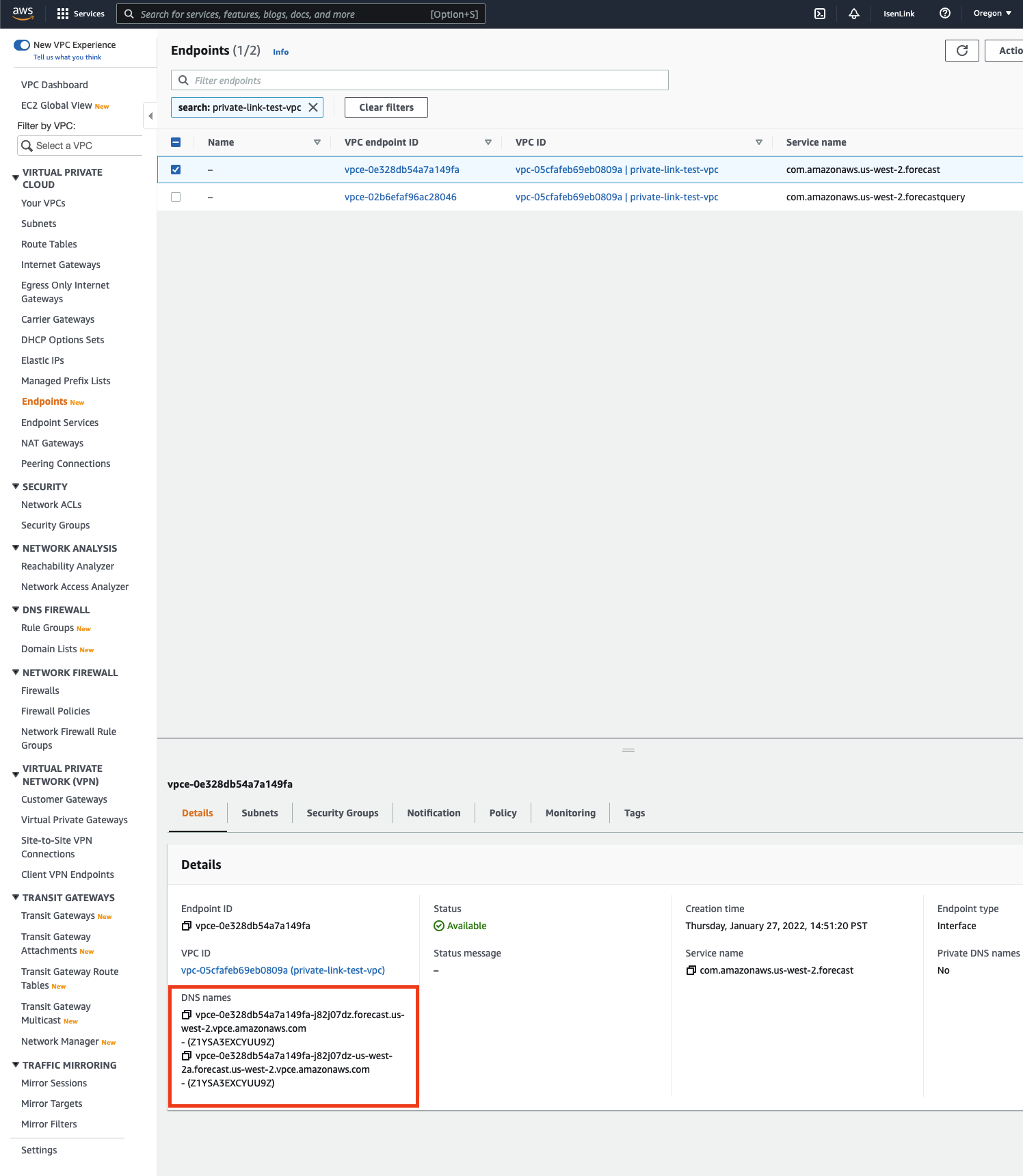Image resolution: width=1023 pixels, height=1176 pixels.
Task: Open the Monitoring tab
Action: coord(570,813)
